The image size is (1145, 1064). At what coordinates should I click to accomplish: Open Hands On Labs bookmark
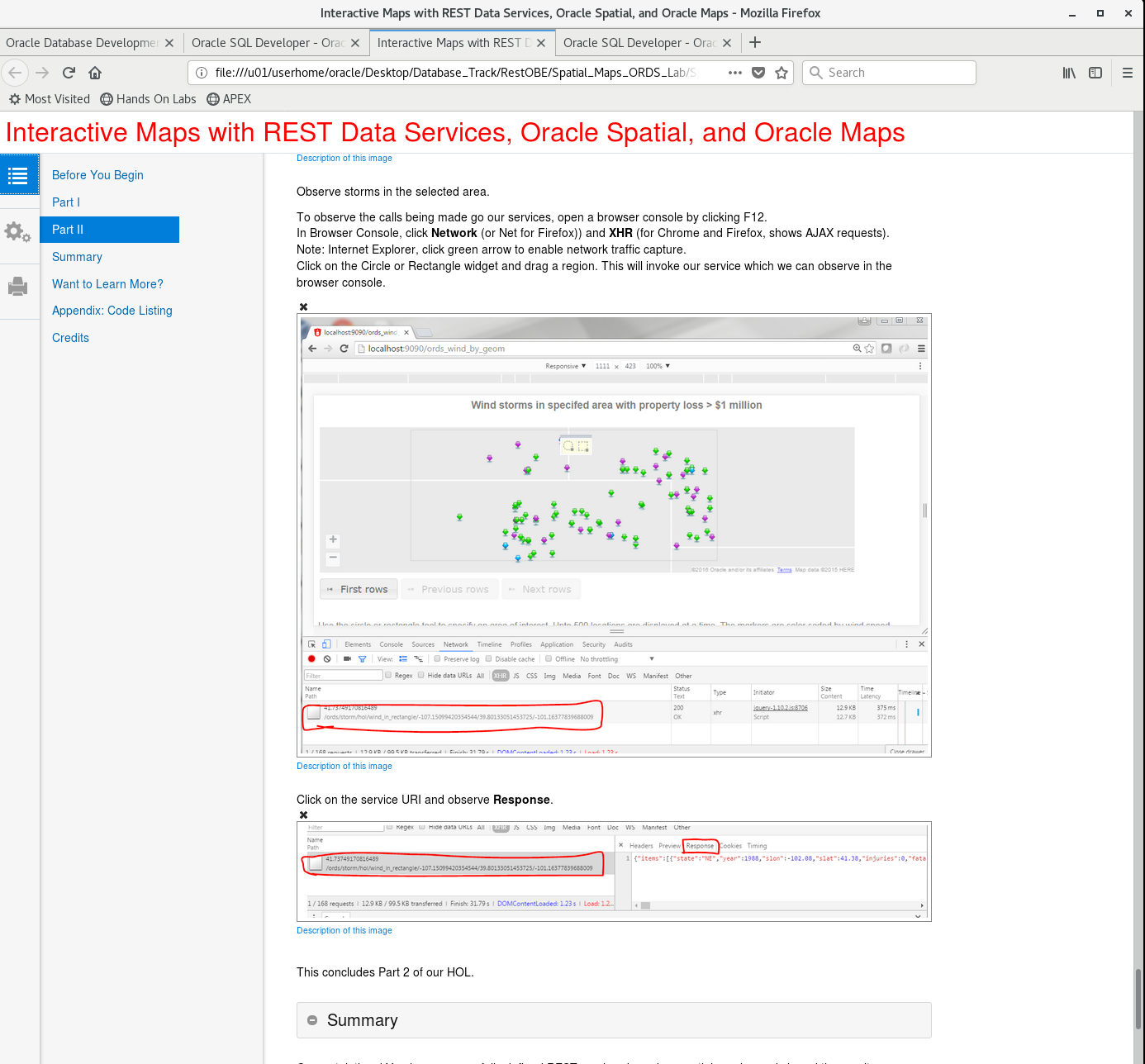coord(148,99)
